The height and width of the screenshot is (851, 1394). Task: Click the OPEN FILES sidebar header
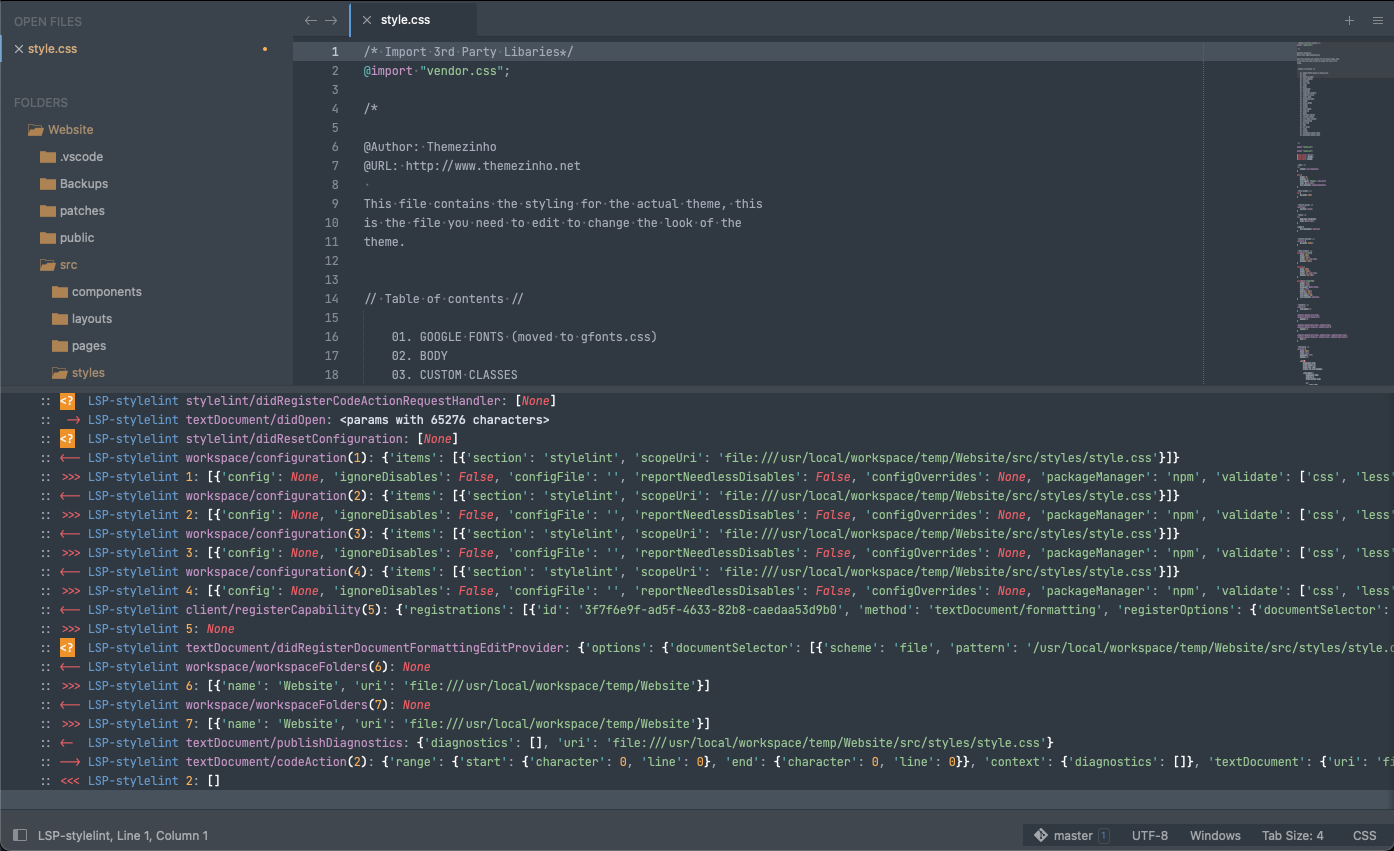[x=48, y=22]
